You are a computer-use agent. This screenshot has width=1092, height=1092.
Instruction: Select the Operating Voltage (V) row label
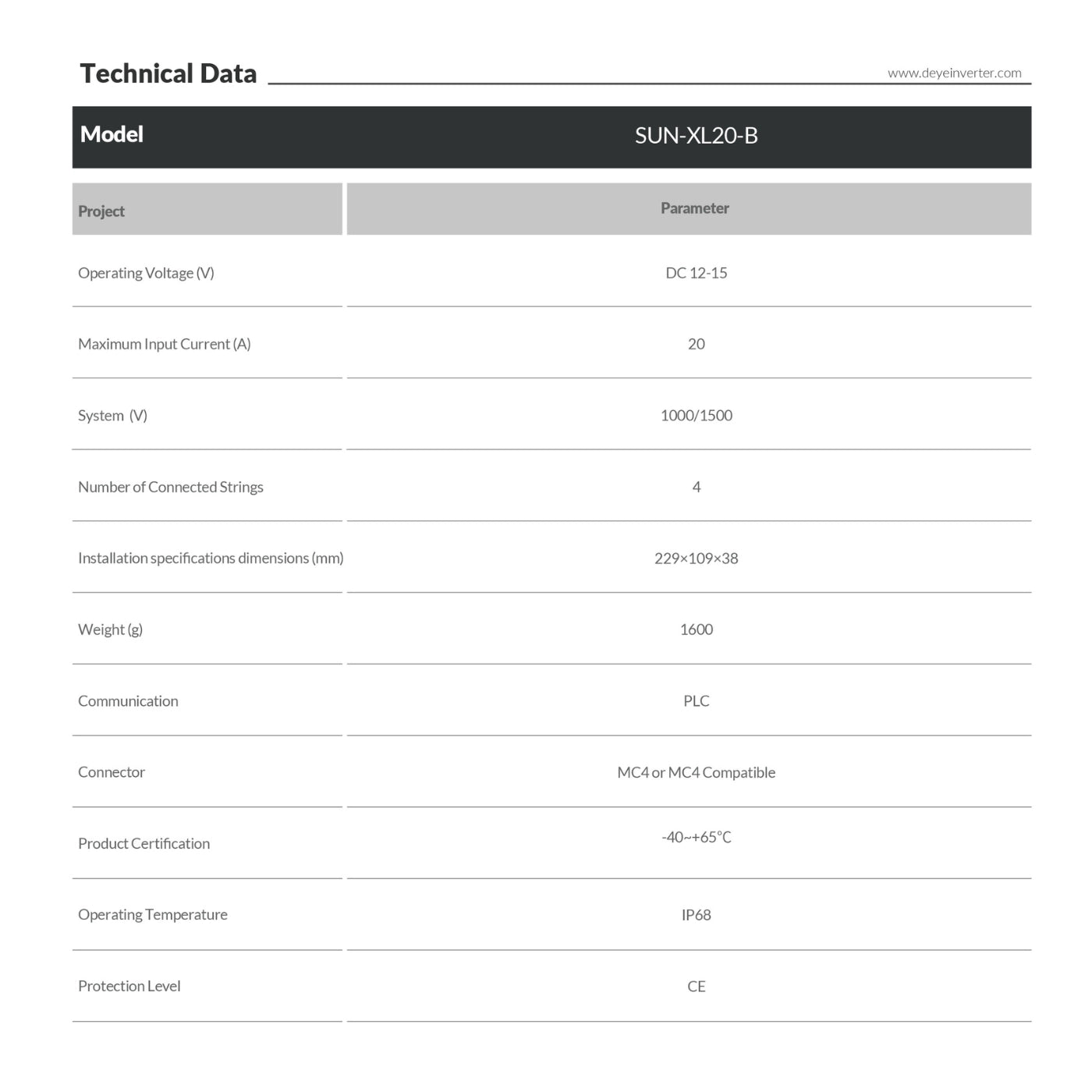(146, 273)
